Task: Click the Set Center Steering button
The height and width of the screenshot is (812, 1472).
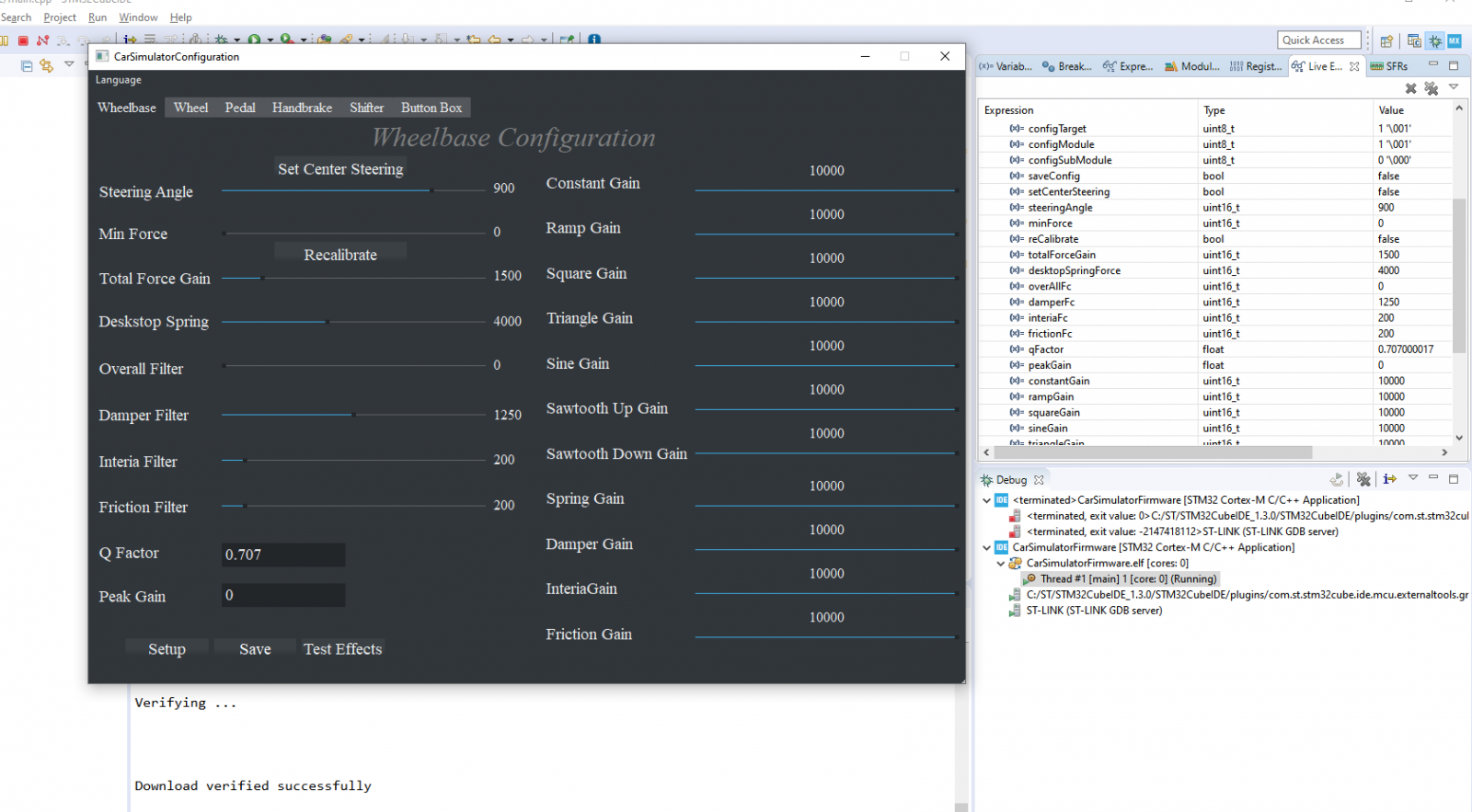Action: (x=340, y=169)
